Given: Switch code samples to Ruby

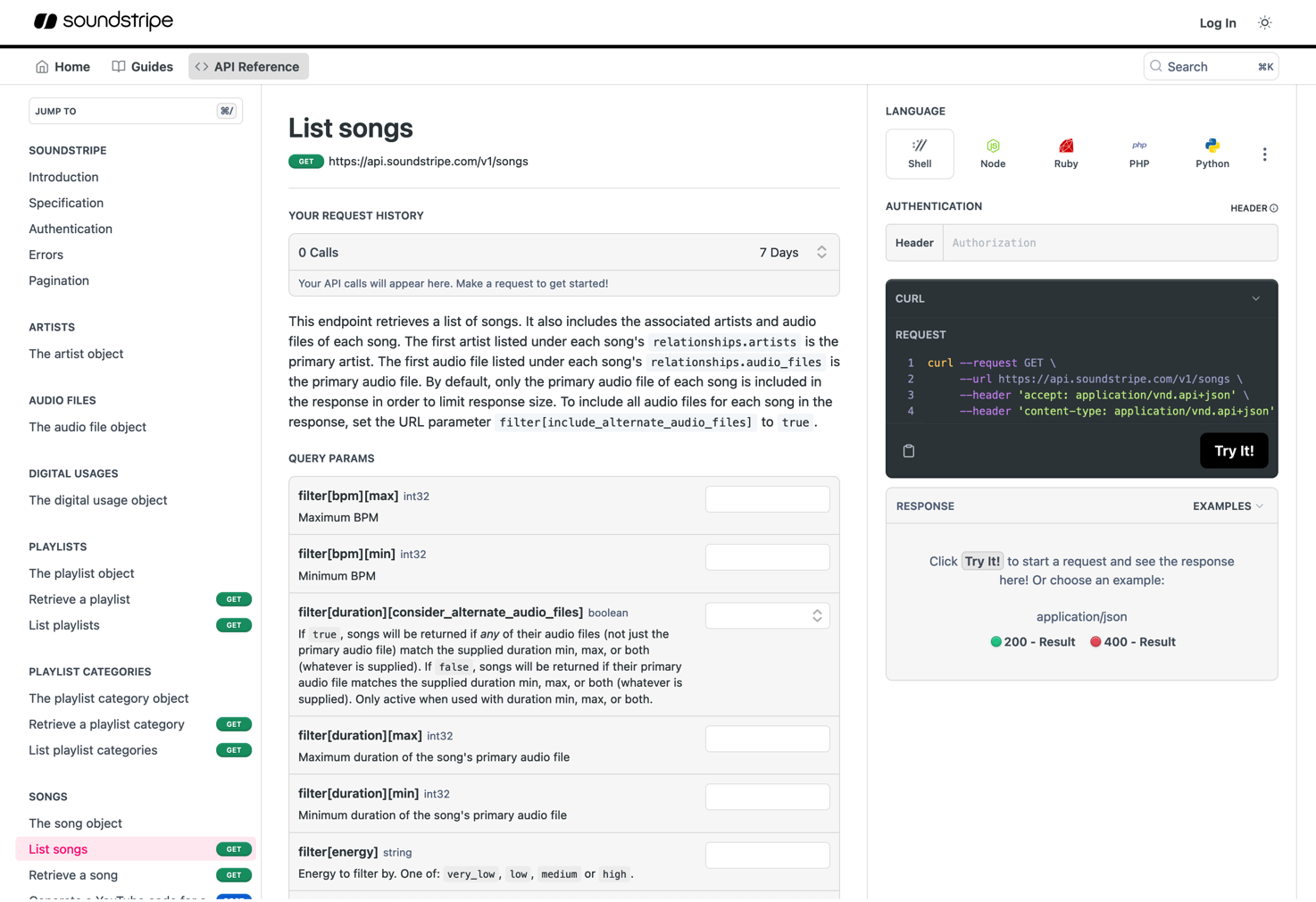Looking at the screenshot, I should [1066, 154].
